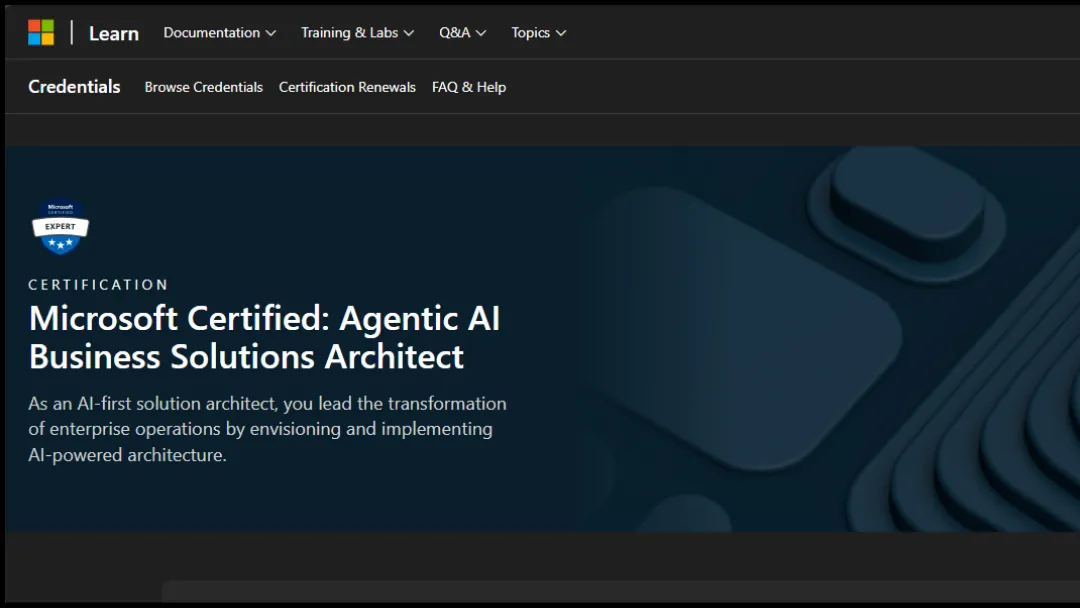The image size is (1080, 608).
Task: Open Certification Renewals tab
Action: pos(347,87)
